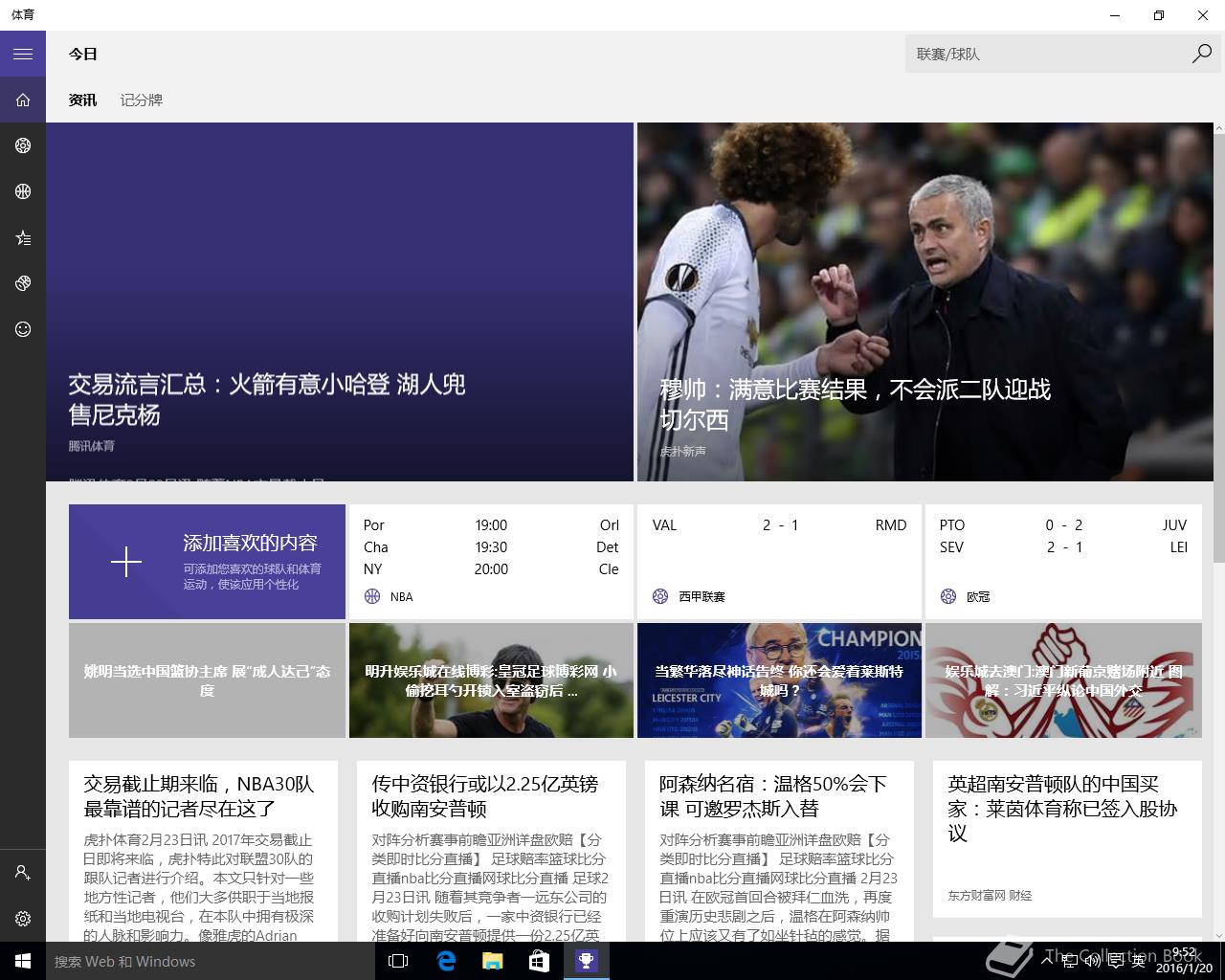The width and height of the screenshot is (1225, 980).
Task: Click the 西甲联赛 league soccer icon
Action: 660,596
